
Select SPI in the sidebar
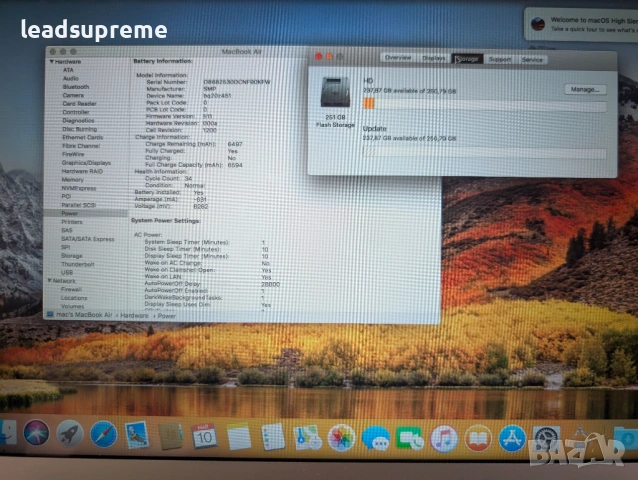coord(66,247)
